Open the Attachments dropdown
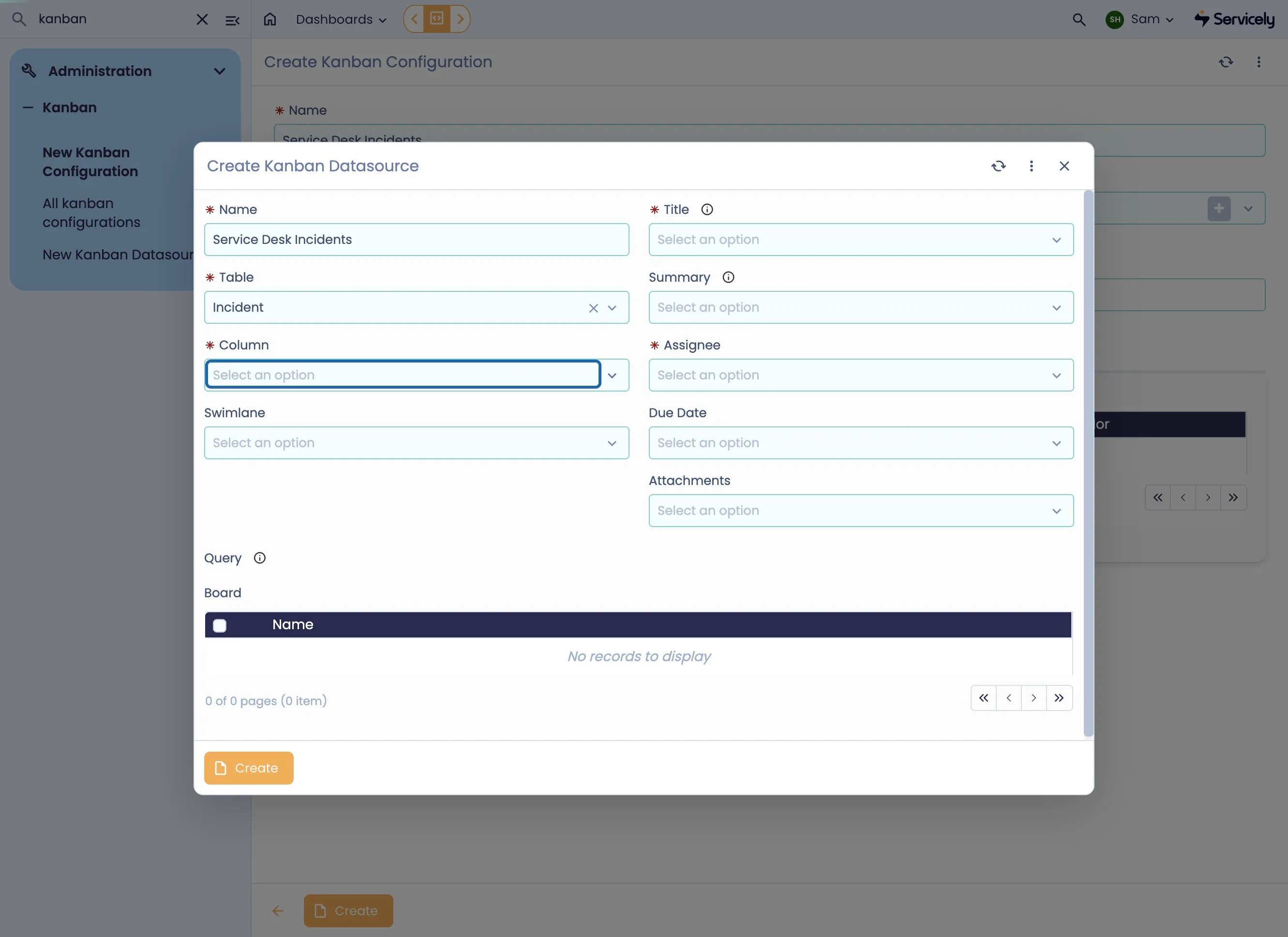The width and height of the screenshot is (1288, 937). (861, 511)
